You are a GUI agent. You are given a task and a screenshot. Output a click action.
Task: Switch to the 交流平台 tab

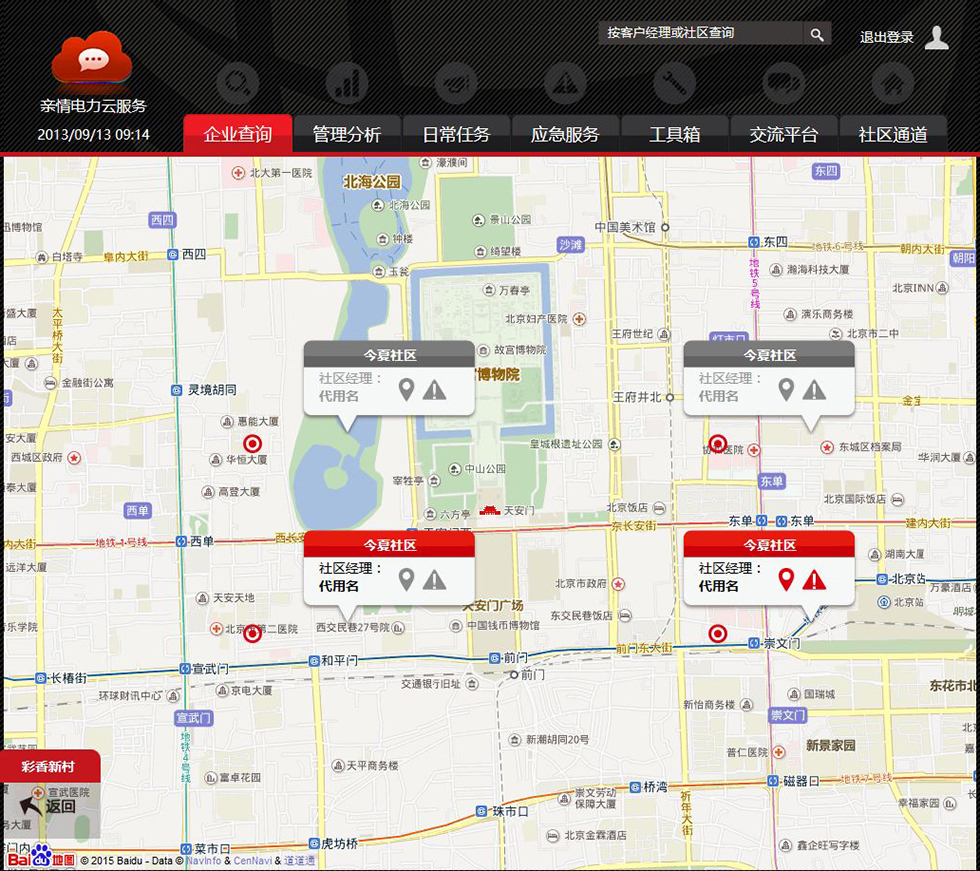[784, 134]
